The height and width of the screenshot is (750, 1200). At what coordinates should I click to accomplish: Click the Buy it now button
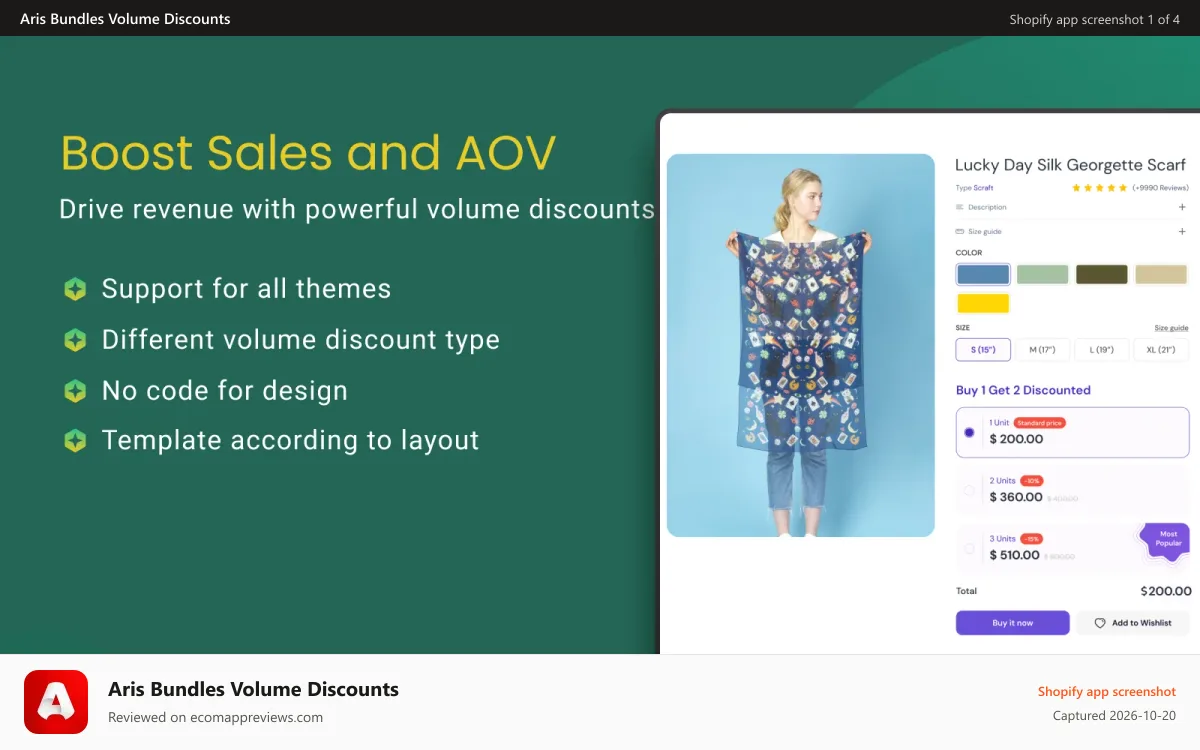pyautogui.click(x=1013, y=623)
